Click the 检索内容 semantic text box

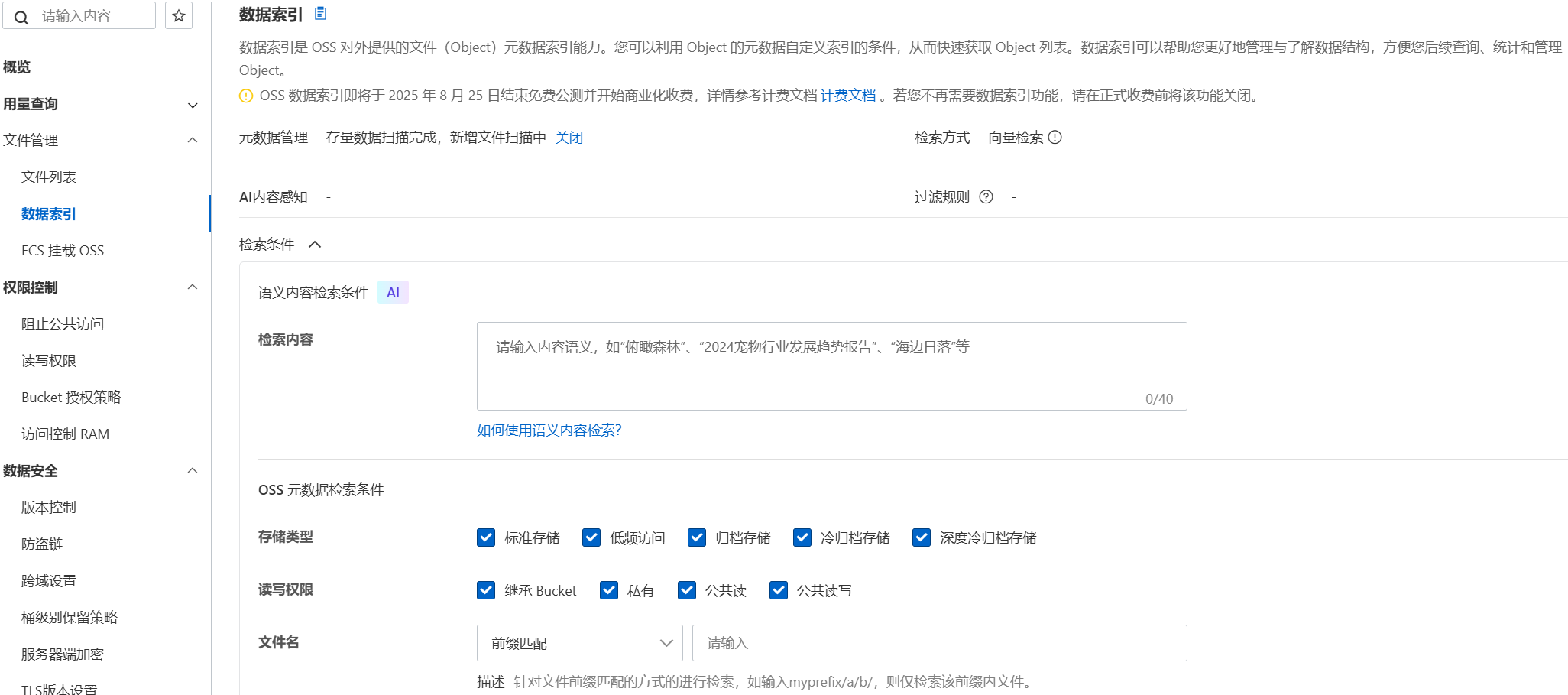pyautogui.click(x=831, y=366)
